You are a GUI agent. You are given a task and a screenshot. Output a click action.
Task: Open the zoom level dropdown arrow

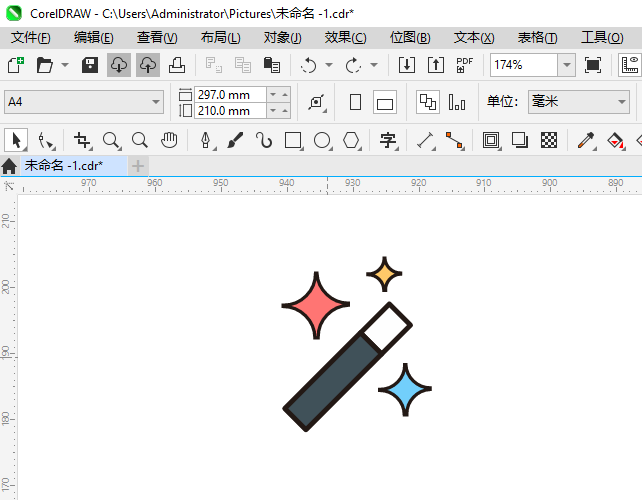coord(567,65)
